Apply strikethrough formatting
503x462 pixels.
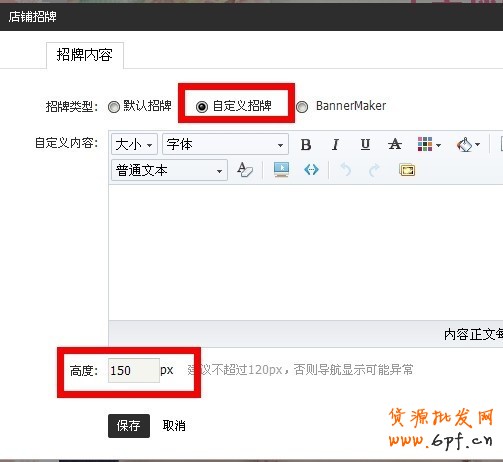[x=395, y=145]
